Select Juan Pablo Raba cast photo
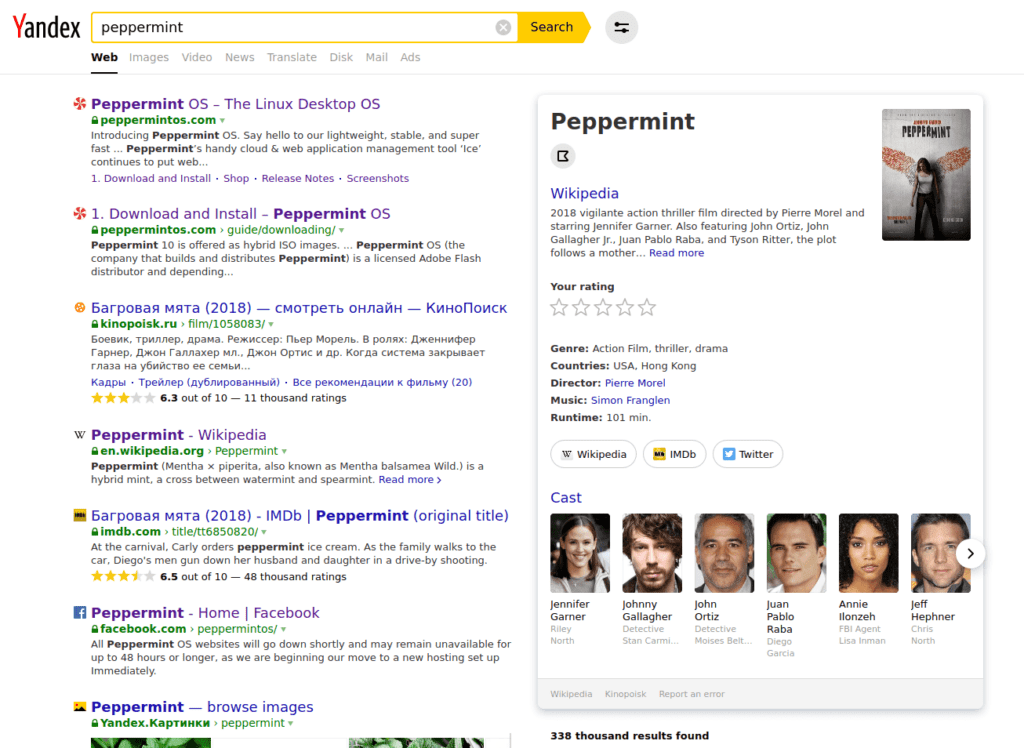1024x748 pixels. click(796, 553)
